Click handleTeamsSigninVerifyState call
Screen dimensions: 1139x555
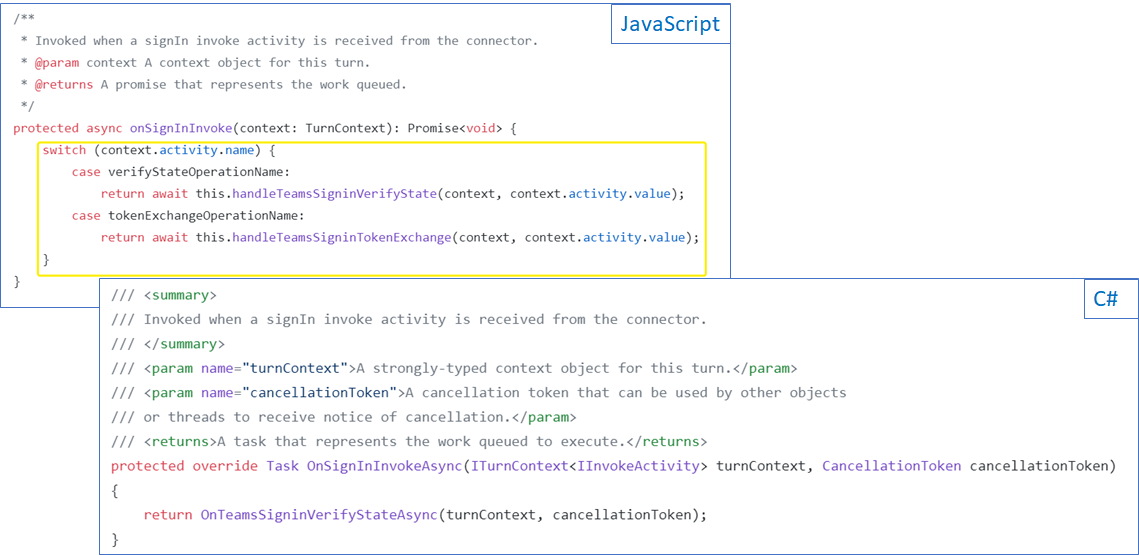coord(336,195)
